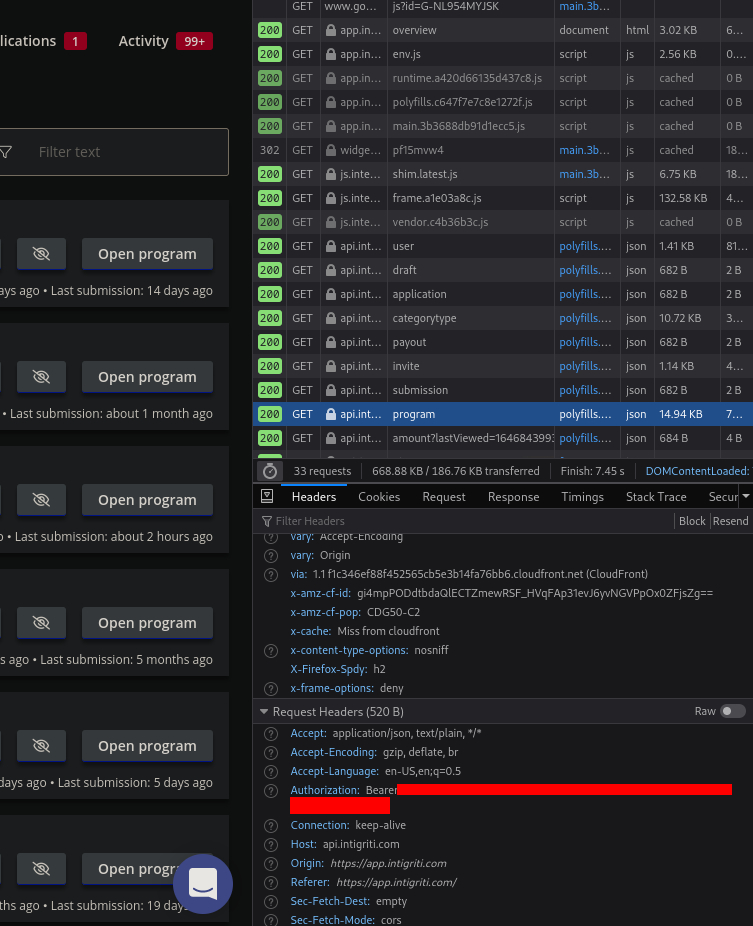
Task: Click the DOMContentLoaded status entry
Action: click(698, 471)
